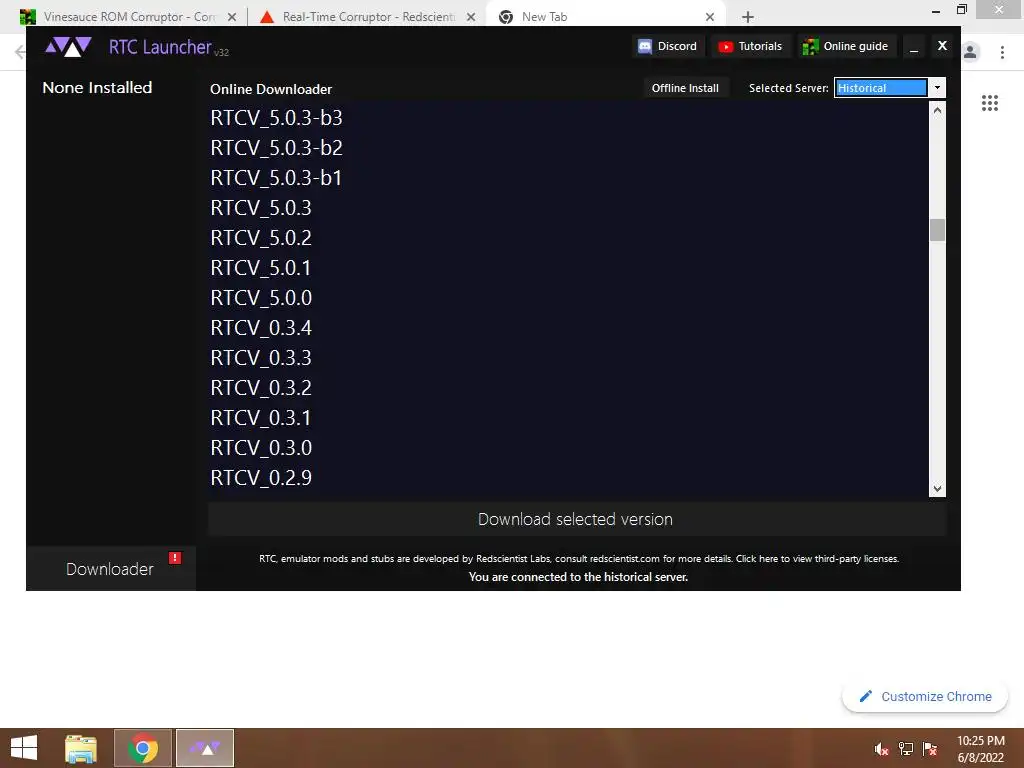Close the New Tab tab in Chrome
Screen dimensions: 1024x768
pyautogui.click(x=710, y=17)
